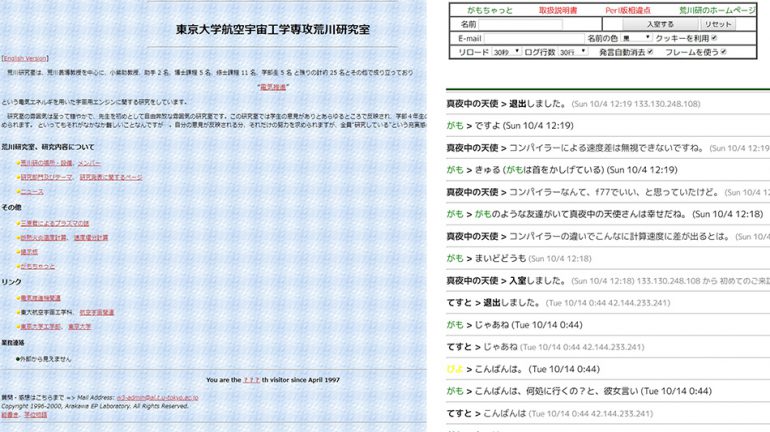The height and width of the screenshot is (432, 770).
Task: Click the がも > まいどうも chat message
Action: [x=519, y=258]
